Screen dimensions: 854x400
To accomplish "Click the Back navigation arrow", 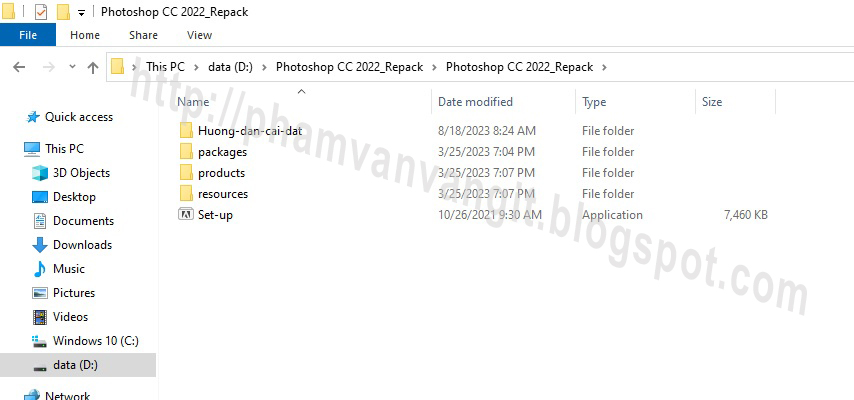I will [19, 67].
